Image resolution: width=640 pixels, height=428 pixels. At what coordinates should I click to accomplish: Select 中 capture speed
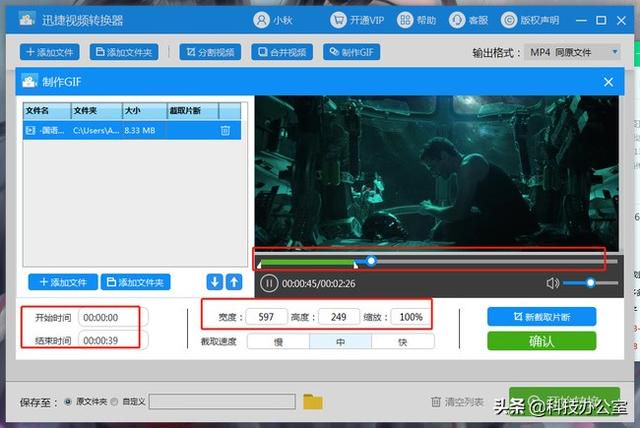pyautogui.click(x=340, y=342)
